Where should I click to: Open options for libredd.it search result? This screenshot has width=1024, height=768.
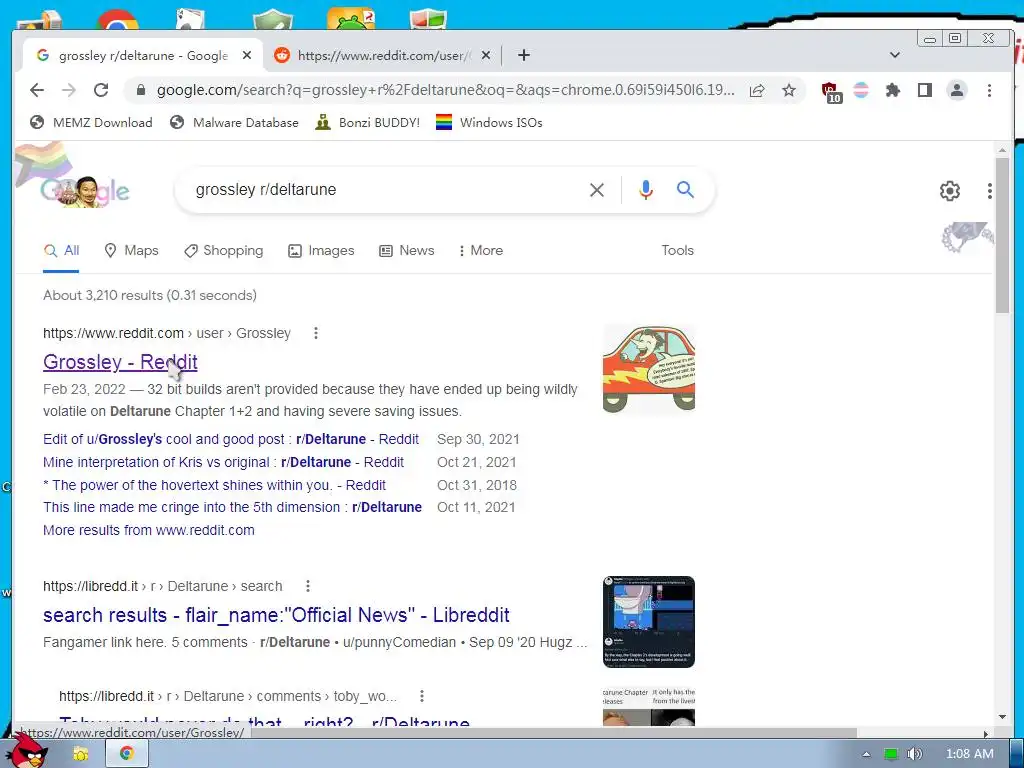click(308, 586)
